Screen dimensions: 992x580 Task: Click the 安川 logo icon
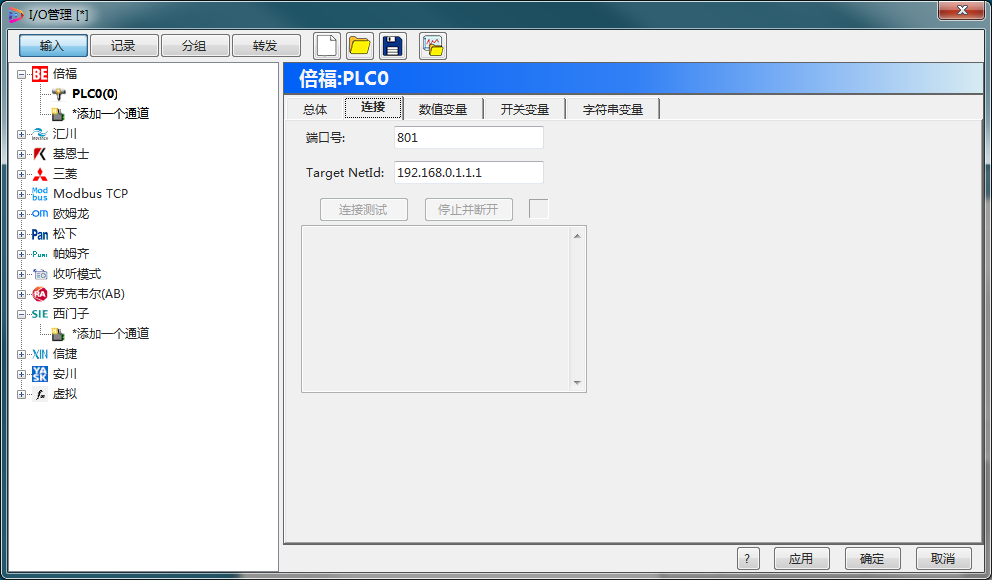(40, 374)
